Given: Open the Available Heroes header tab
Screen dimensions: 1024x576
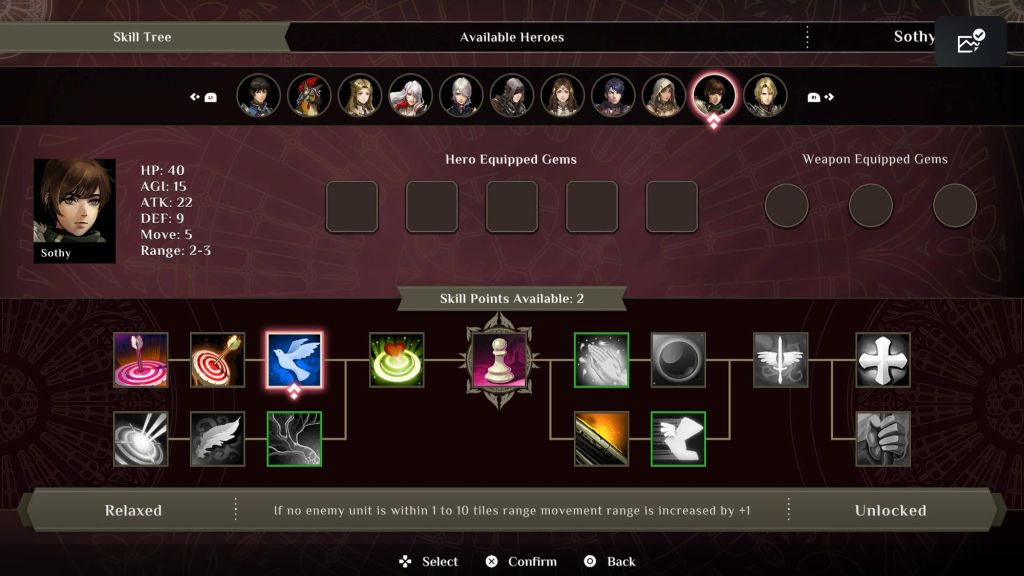Looking at the screenshot, I should click(x=512, y=37).
